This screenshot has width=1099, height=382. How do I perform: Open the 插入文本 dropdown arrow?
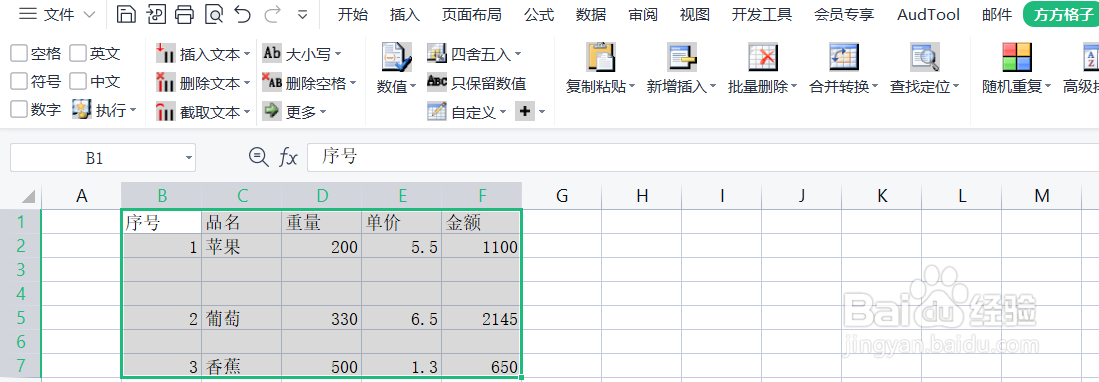[247, 54]
